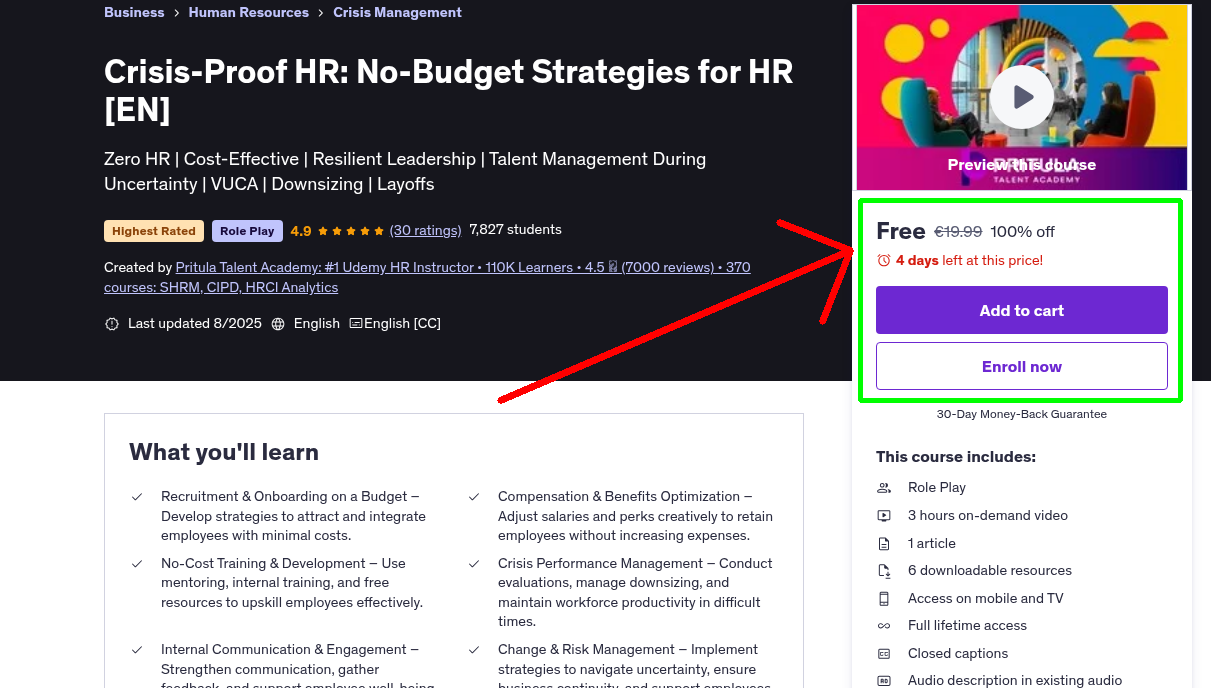Click the Closed captions icon in includes list
Screen dimensions: 1211x688
[884, 654]
